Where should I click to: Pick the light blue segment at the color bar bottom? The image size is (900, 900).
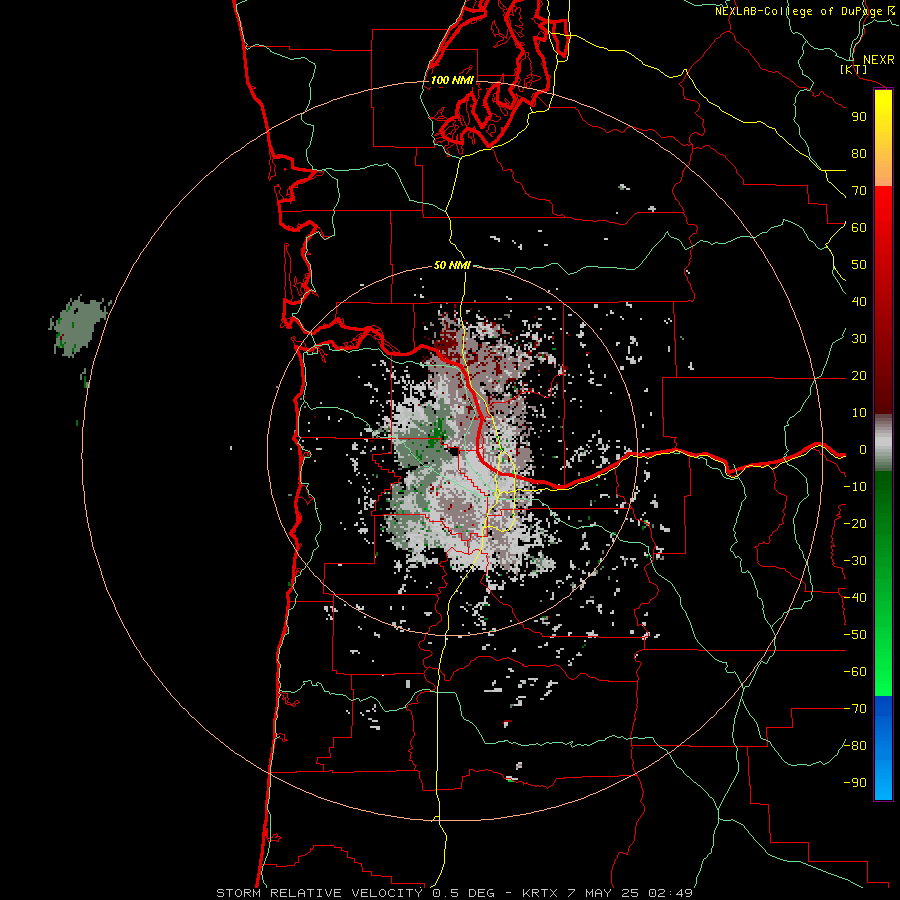pyautogui.click(x=883, y=778)
